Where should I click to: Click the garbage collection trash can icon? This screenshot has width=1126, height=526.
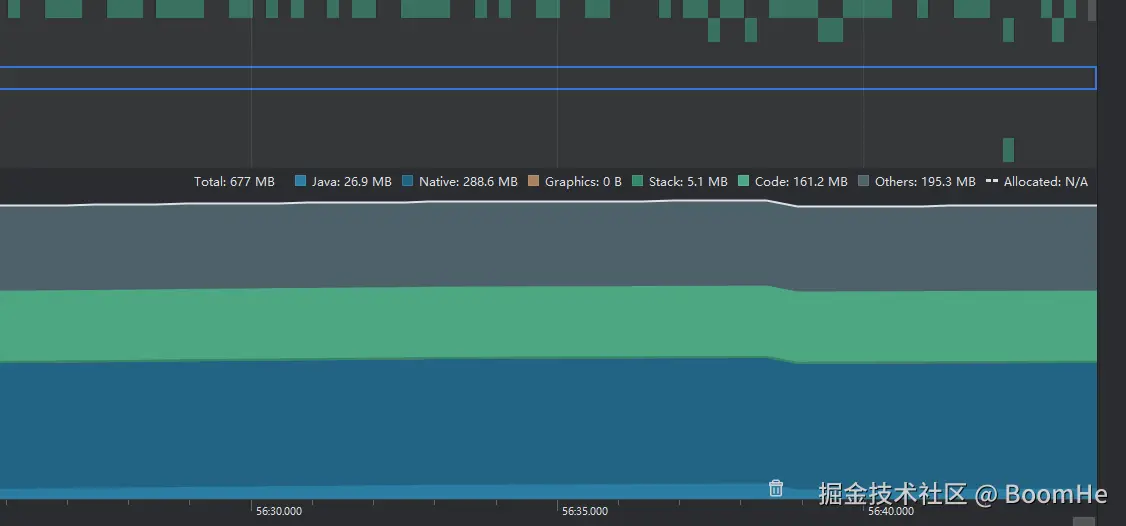coord(776,488)
